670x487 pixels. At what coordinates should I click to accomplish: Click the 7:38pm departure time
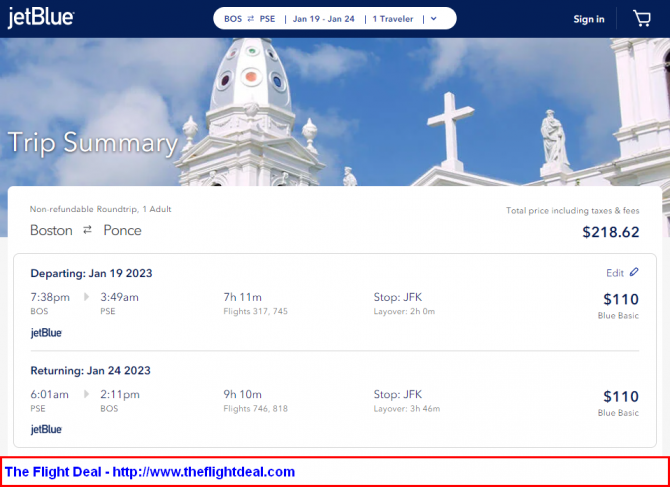pos(50,297)
